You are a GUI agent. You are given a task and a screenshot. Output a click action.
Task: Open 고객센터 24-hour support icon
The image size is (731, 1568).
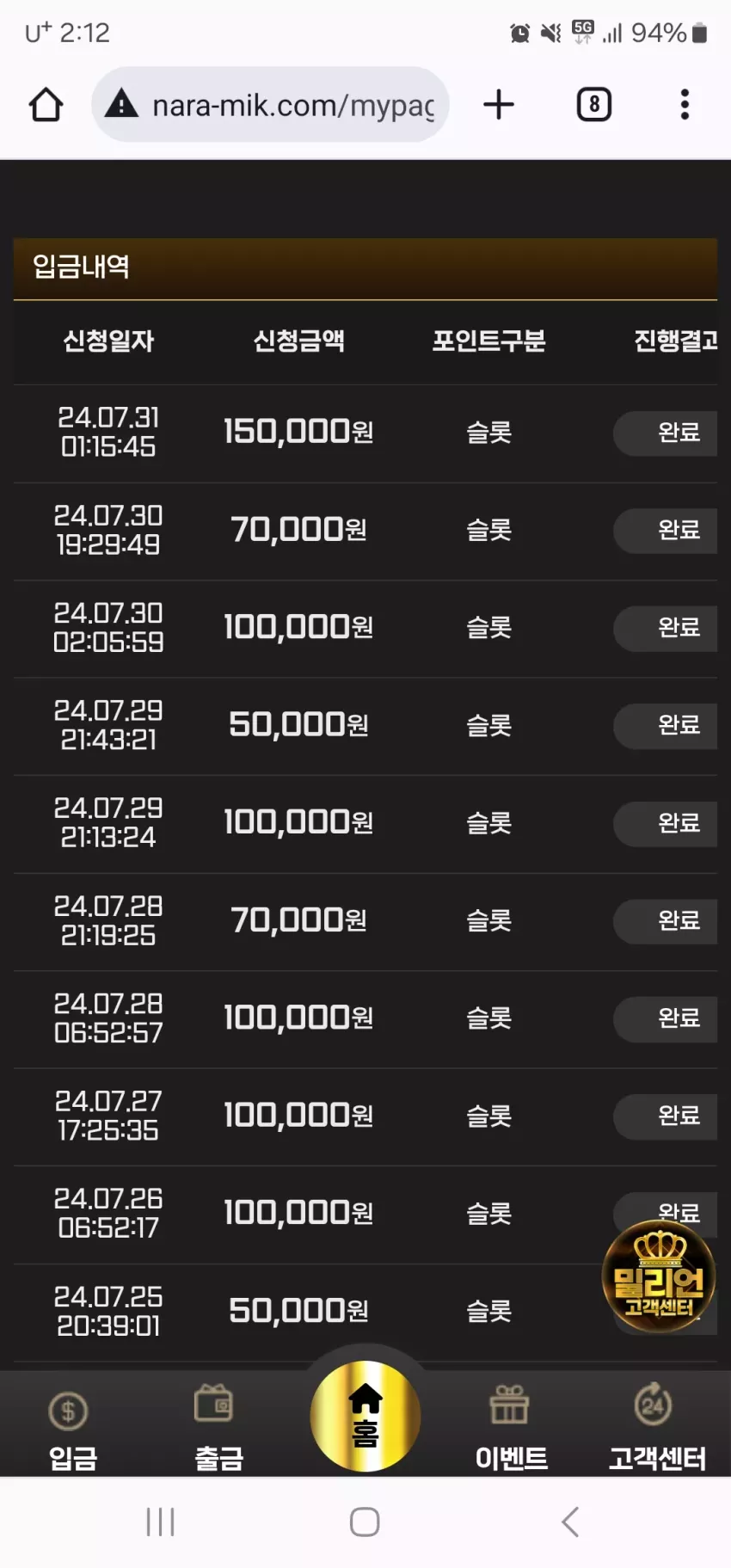[x=656, y=1428]
